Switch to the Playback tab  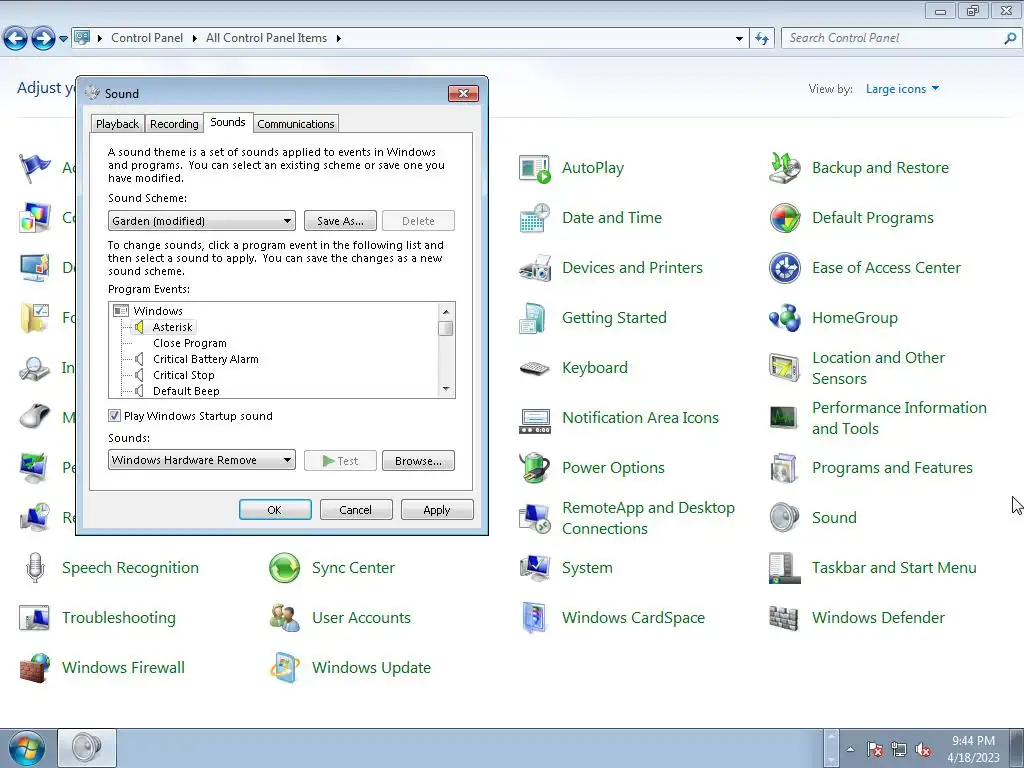118,124
